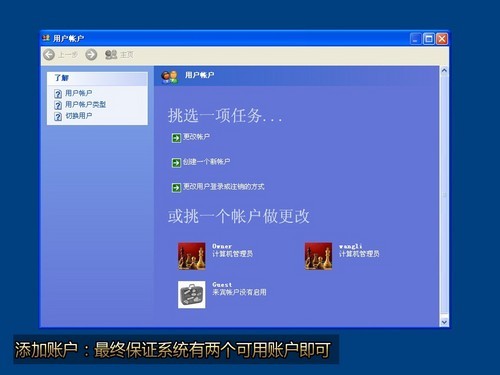Viewport: 500px width, 375px height.
Task: Click the wangli account name
Action: 351,246
